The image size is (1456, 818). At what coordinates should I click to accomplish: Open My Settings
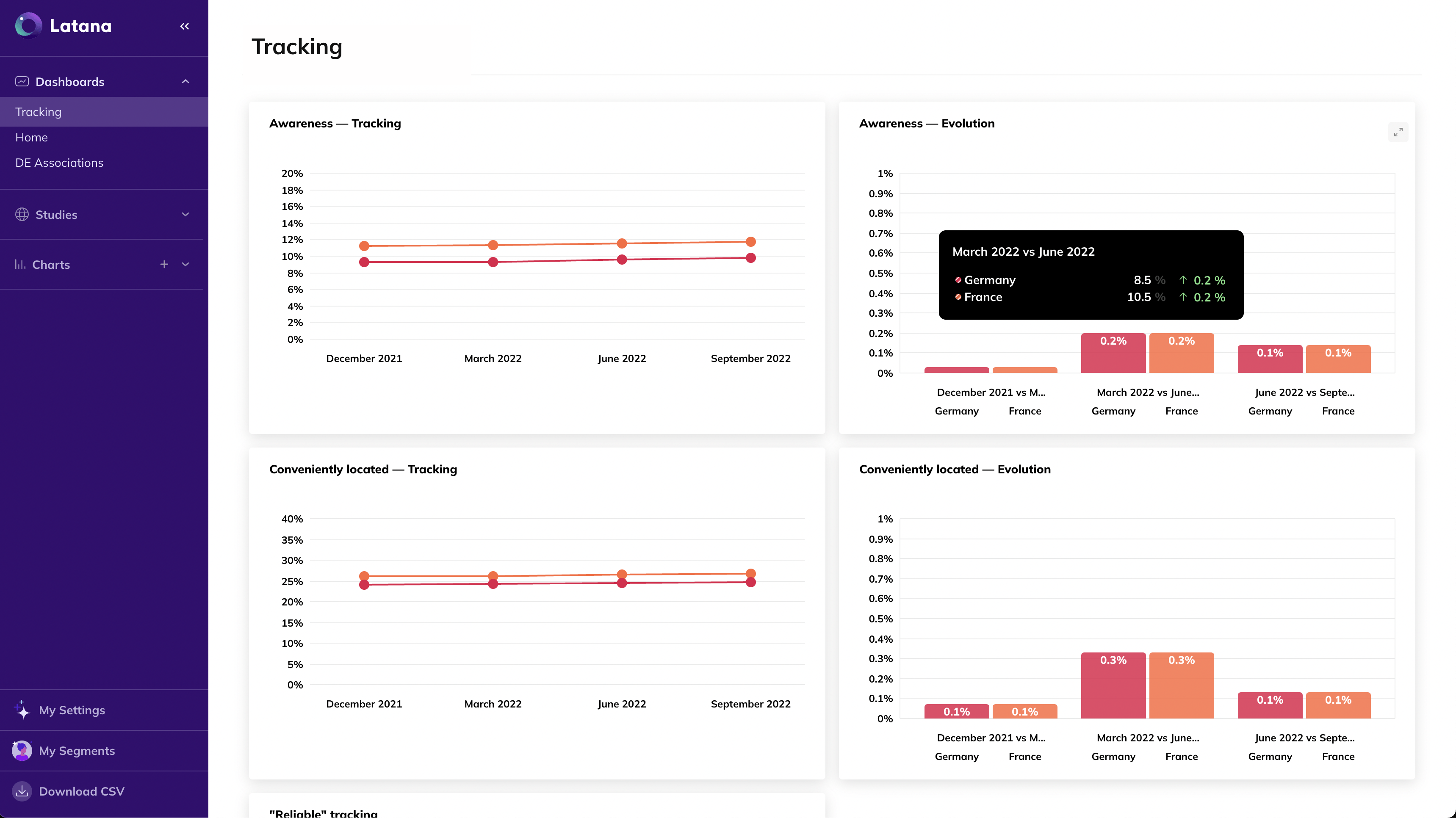pyautogui.click(x=72, y=710)
